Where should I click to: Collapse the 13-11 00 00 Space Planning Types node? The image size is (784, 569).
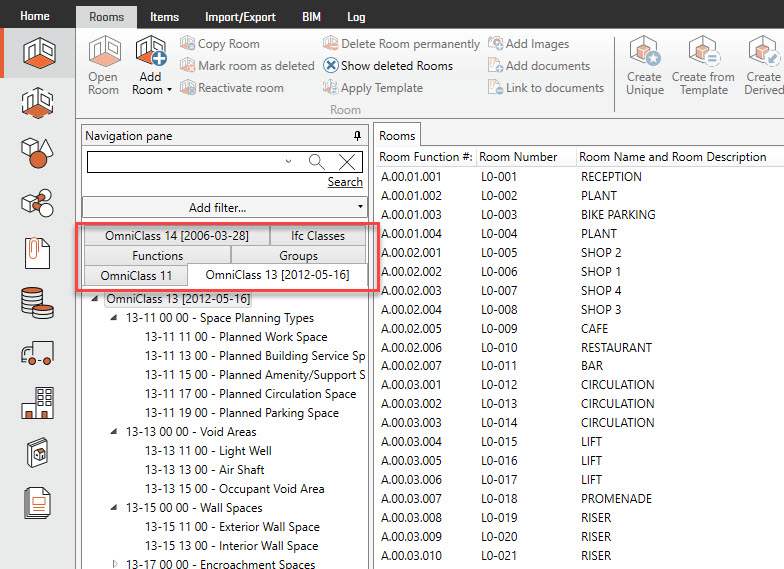[113, 318]
